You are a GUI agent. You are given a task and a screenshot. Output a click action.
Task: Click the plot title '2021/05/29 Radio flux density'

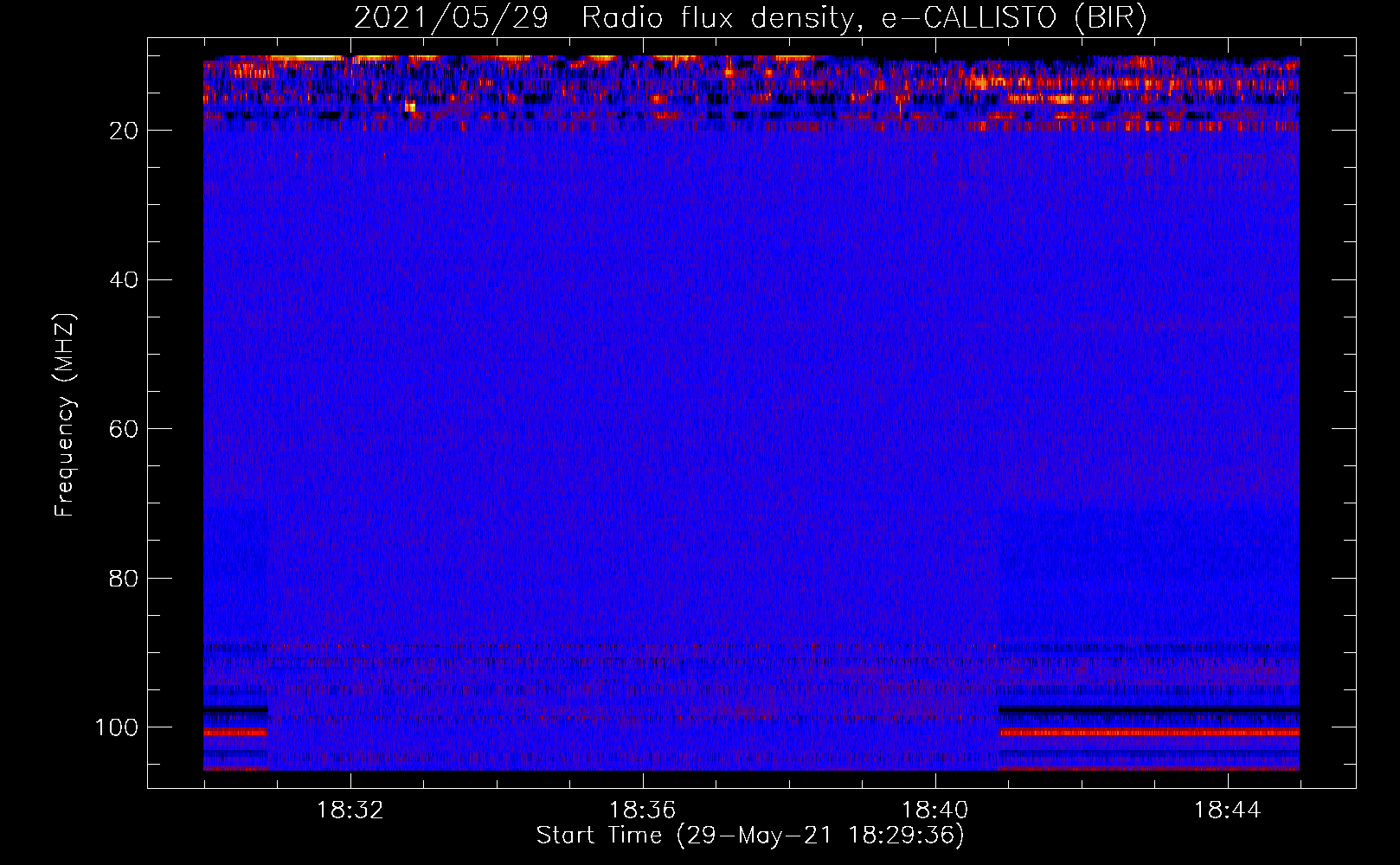click(x=749, y=18)
